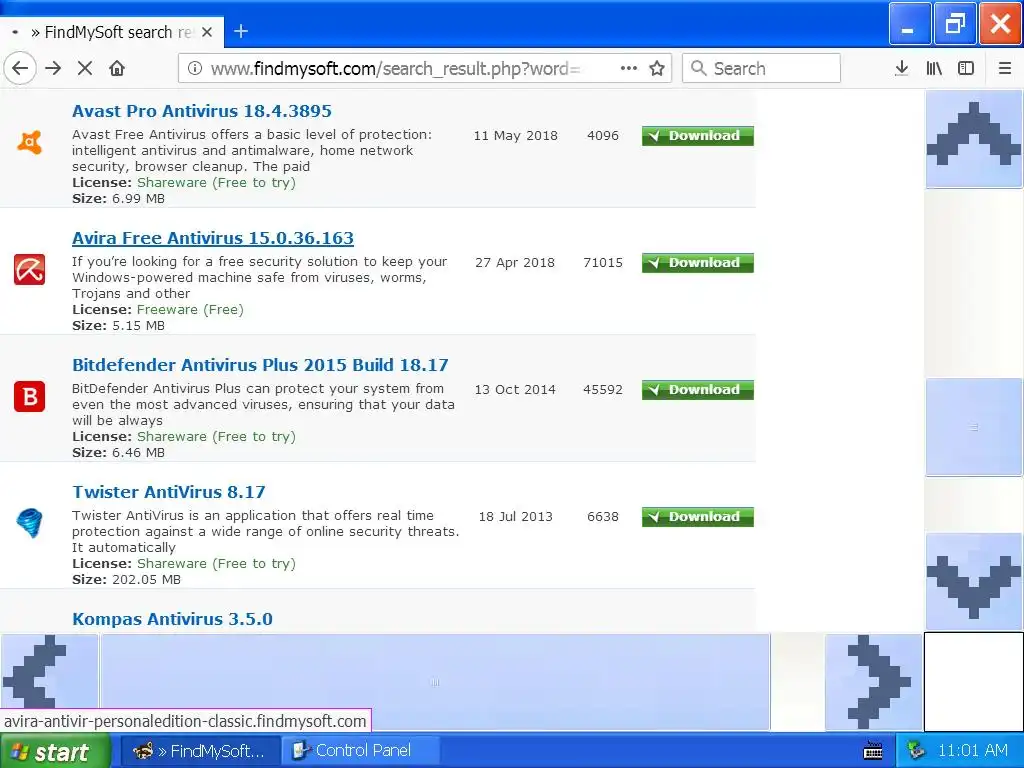Go back to the previous page
This screenshot has height=768, width=1024.
pyautogui.click(x=20, y=68)
